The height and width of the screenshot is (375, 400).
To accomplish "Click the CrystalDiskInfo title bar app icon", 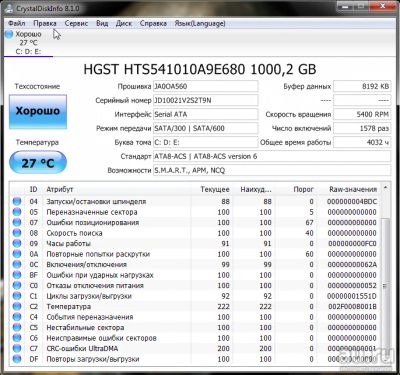I will tap(9, 8).
